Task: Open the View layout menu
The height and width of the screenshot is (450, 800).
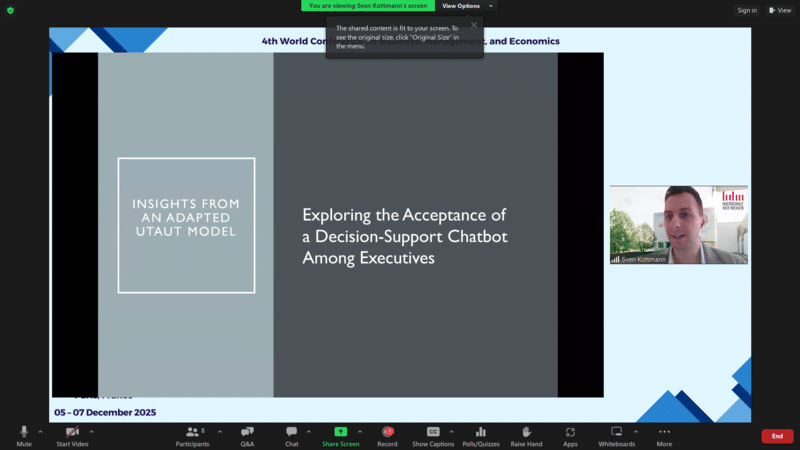Action: [779, 10]
